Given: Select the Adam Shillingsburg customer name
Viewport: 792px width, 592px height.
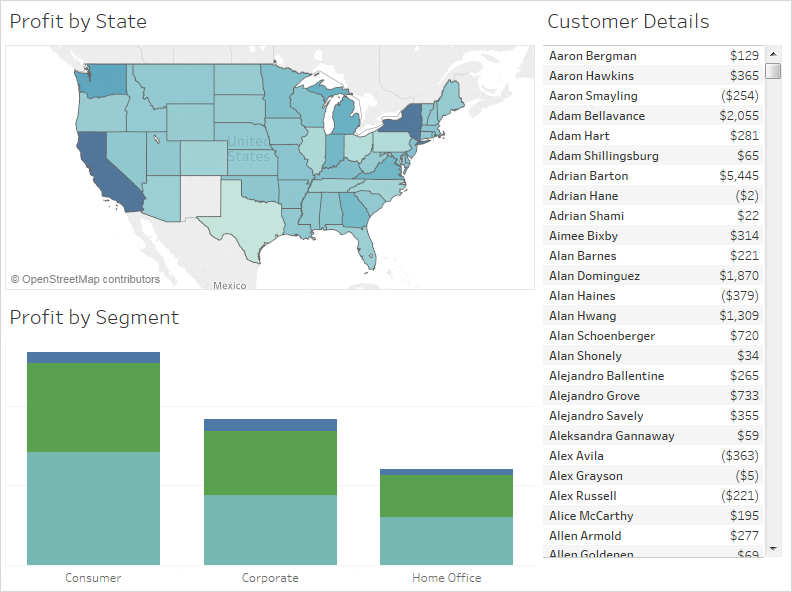Looking at the screenshot, I should click(x=604, y=156).
